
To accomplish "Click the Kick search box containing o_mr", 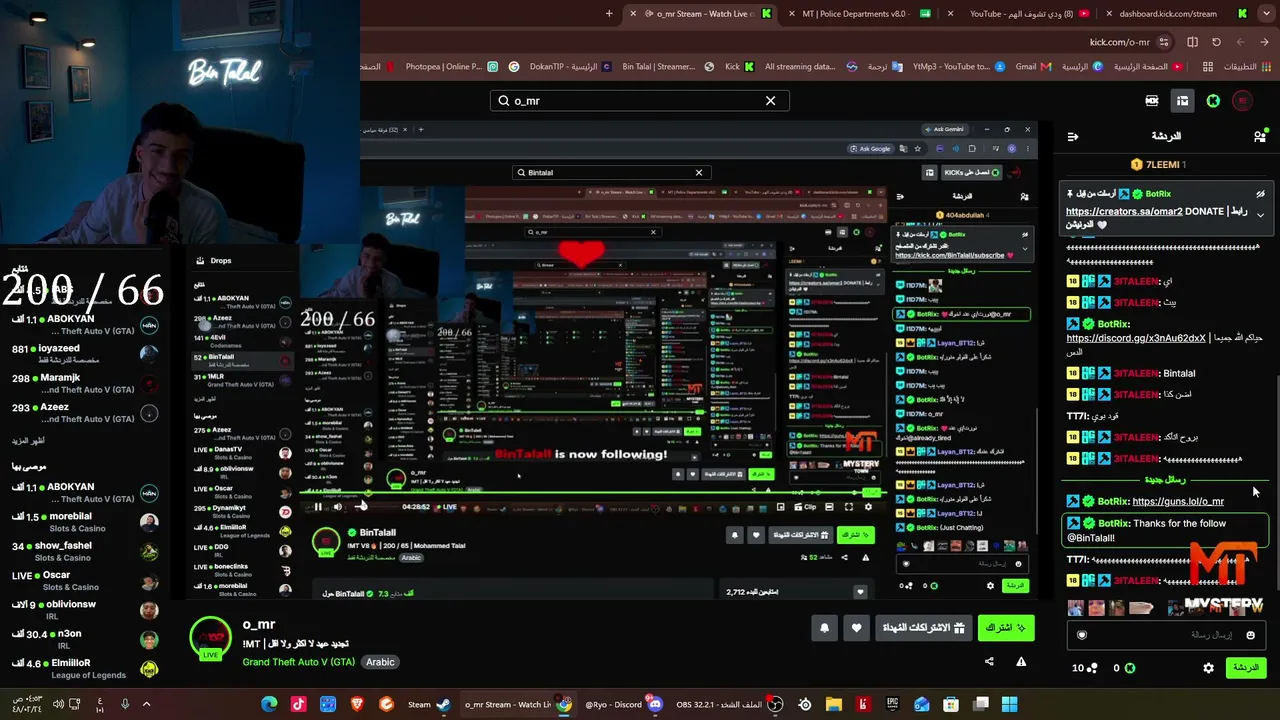I will click(640, 101).
